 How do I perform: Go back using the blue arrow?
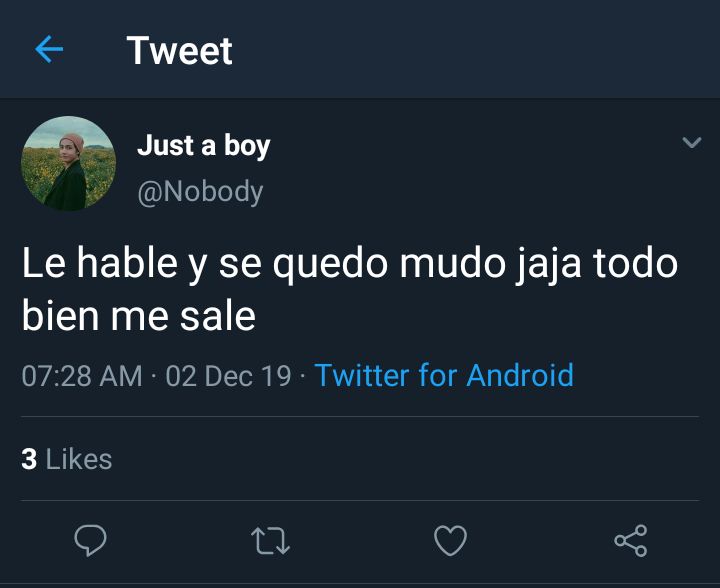pyautogui.click(x=49, y=49)
